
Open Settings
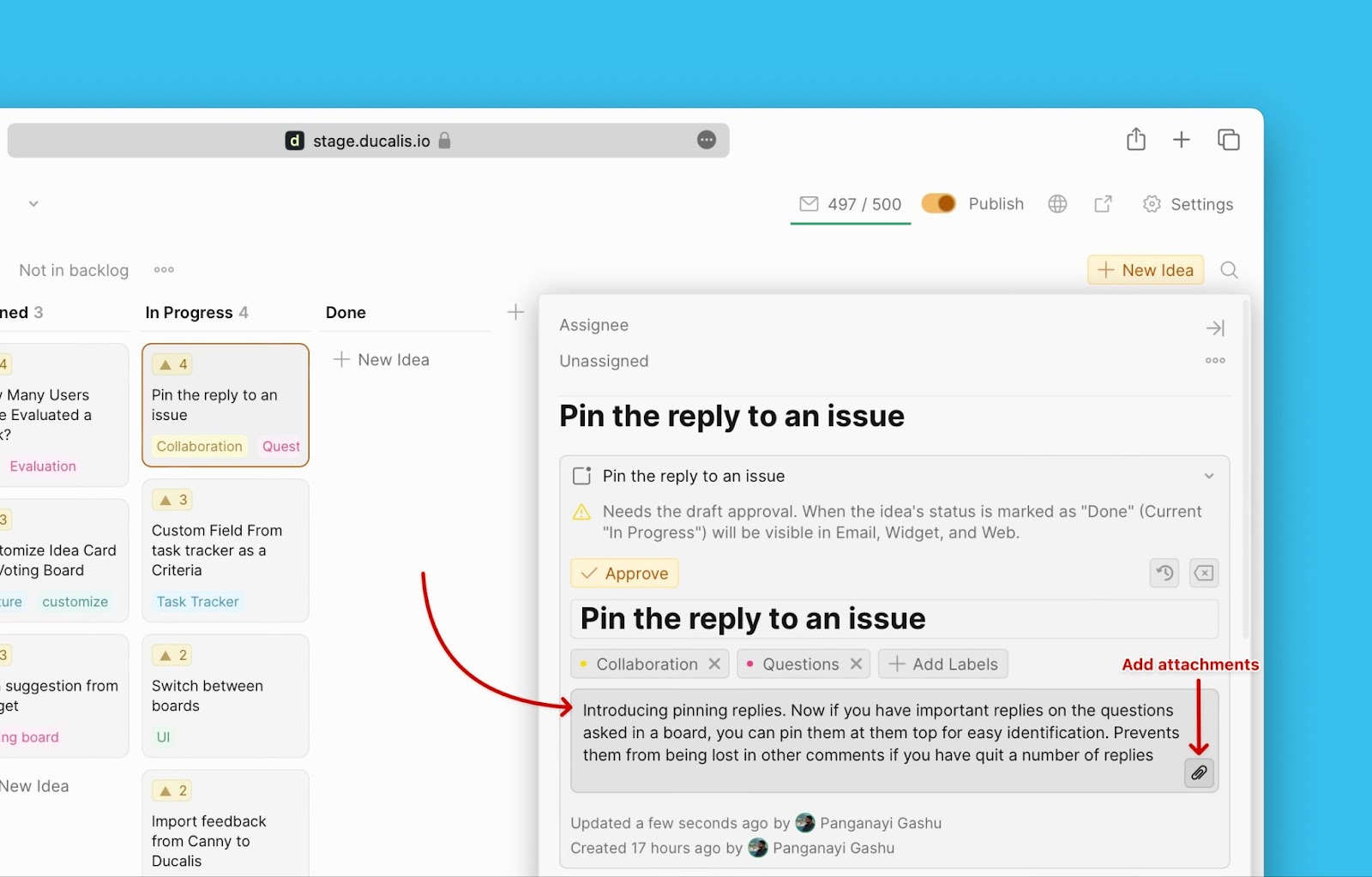[1188, 204]
